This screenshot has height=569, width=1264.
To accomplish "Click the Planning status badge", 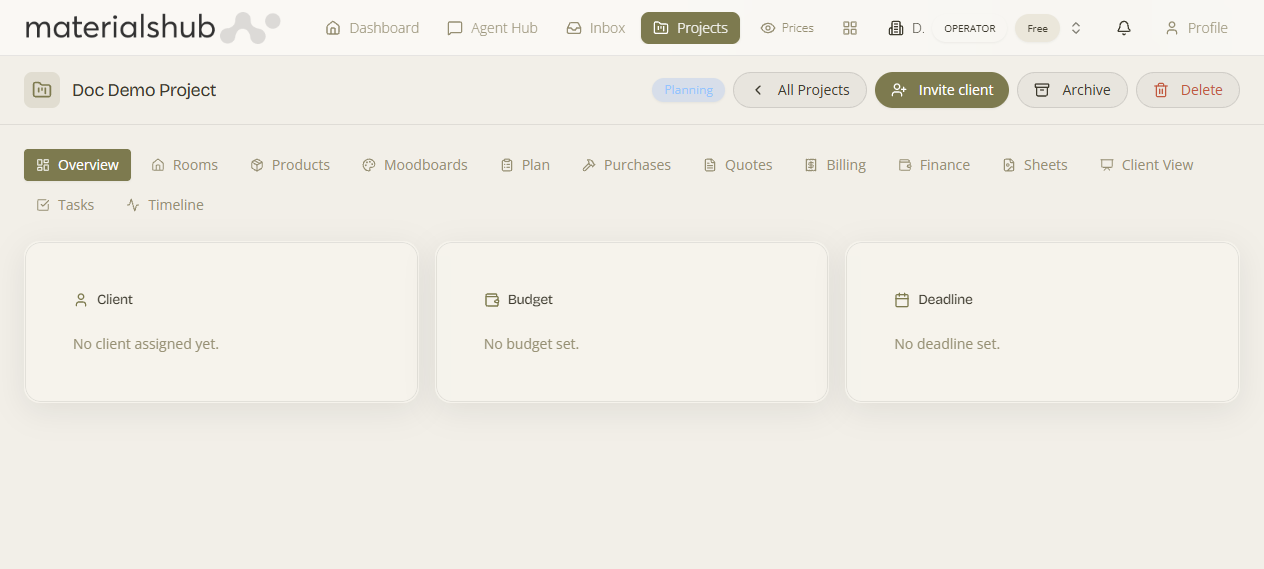I will [688, 90].
